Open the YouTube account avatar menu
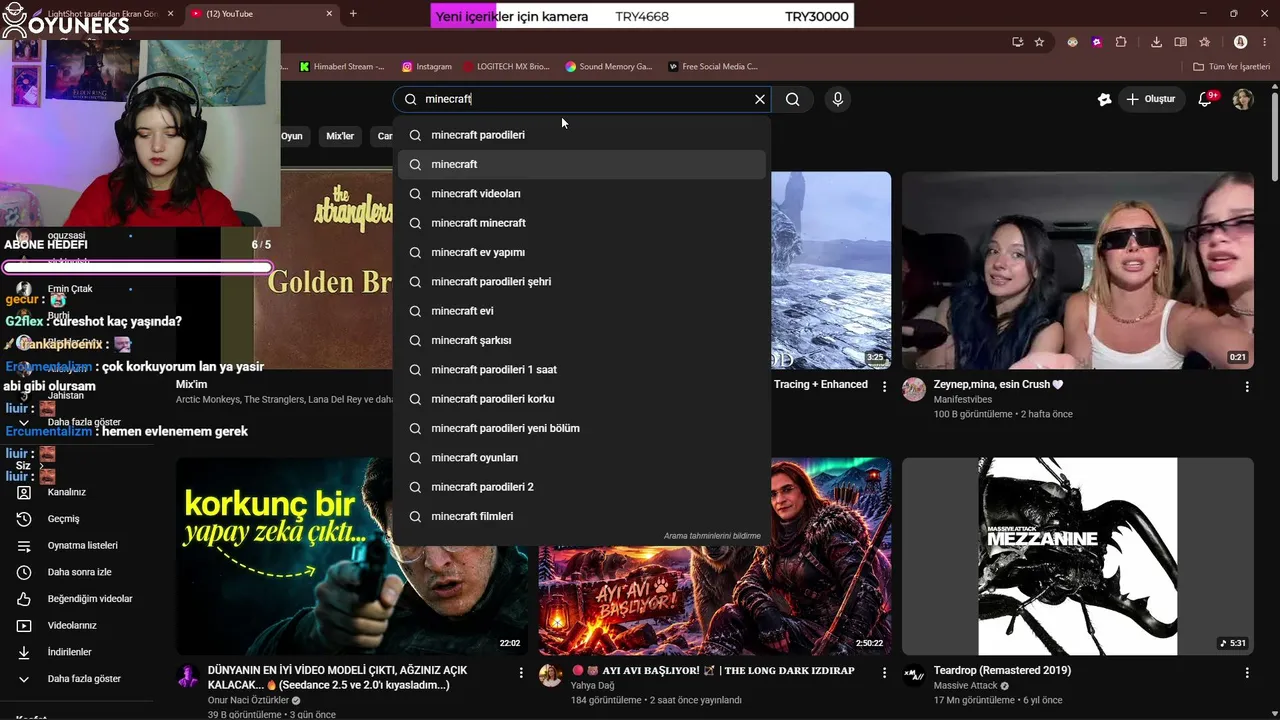The width and height of the screenshot is (1280, 720). [x=1243, y=99]
